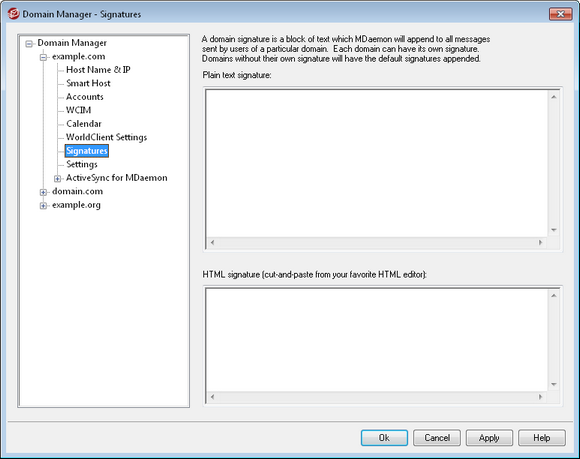
Task: Click the HTML box scroll-right arrow
Action: pos(540,397)
